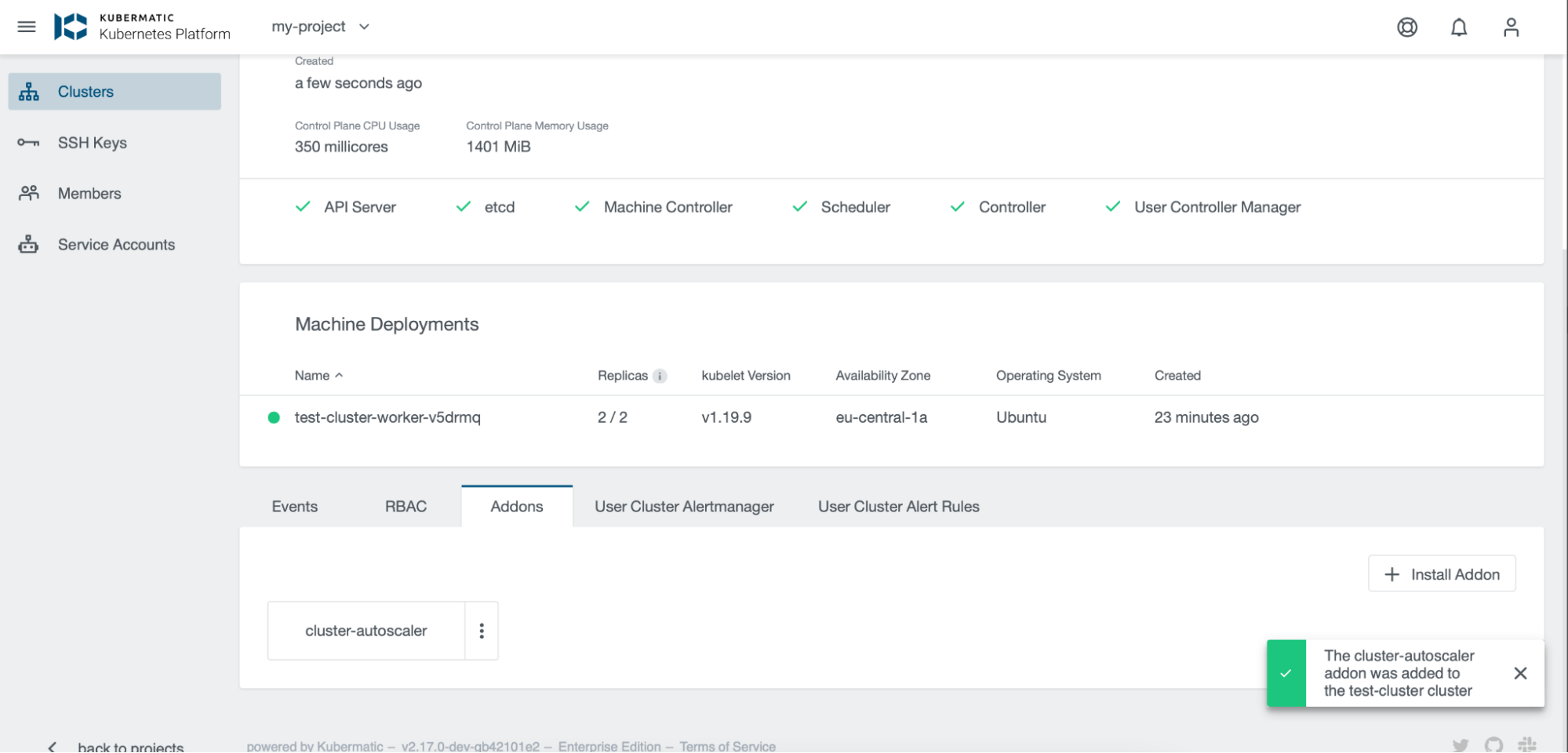Screen dimensions: 1568x753
Task: Open the hamburger navigation menu
Action: pos(26,26)
